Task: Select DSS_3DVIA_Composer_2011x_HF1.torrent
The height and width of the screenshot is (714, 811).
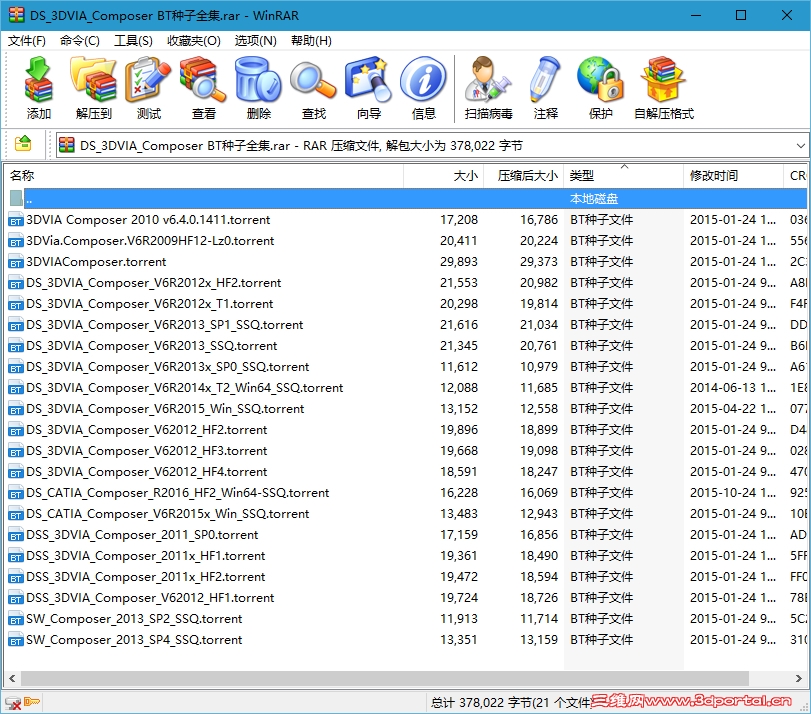Action: pos(406,556)
